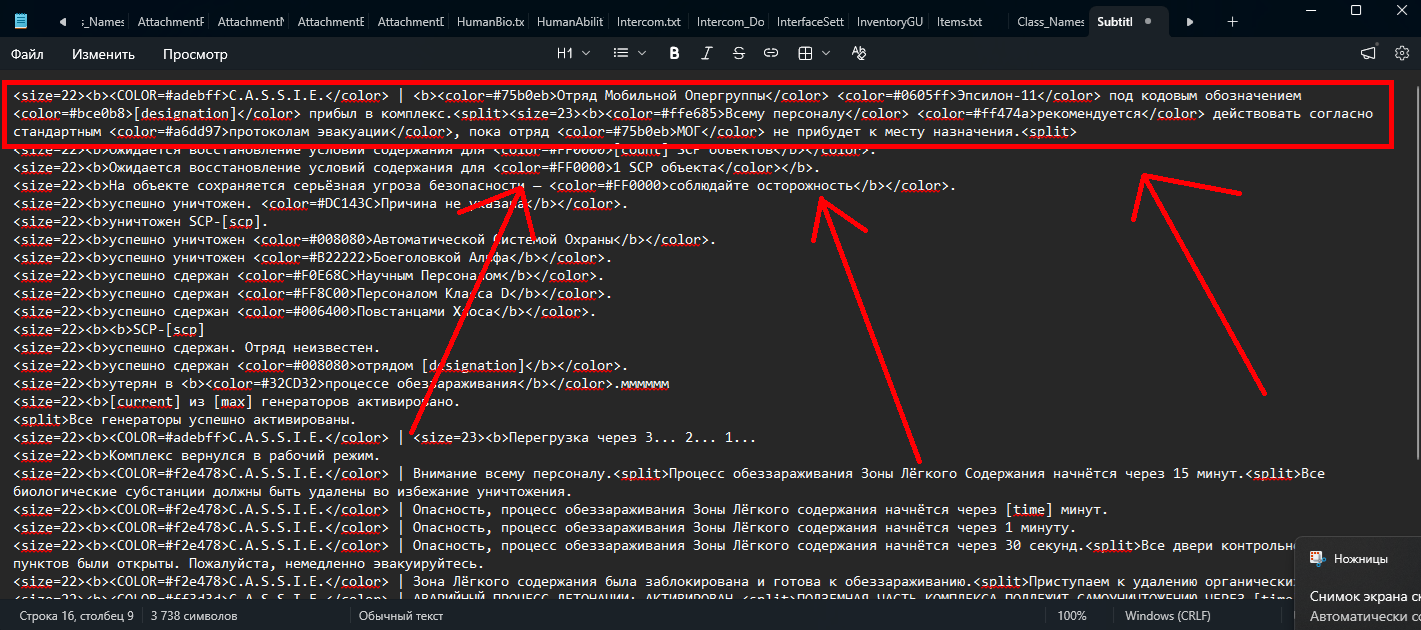Click the 100% zoom level in status bar
This screenshot has height=630, width=1421.
point(1071,616)
